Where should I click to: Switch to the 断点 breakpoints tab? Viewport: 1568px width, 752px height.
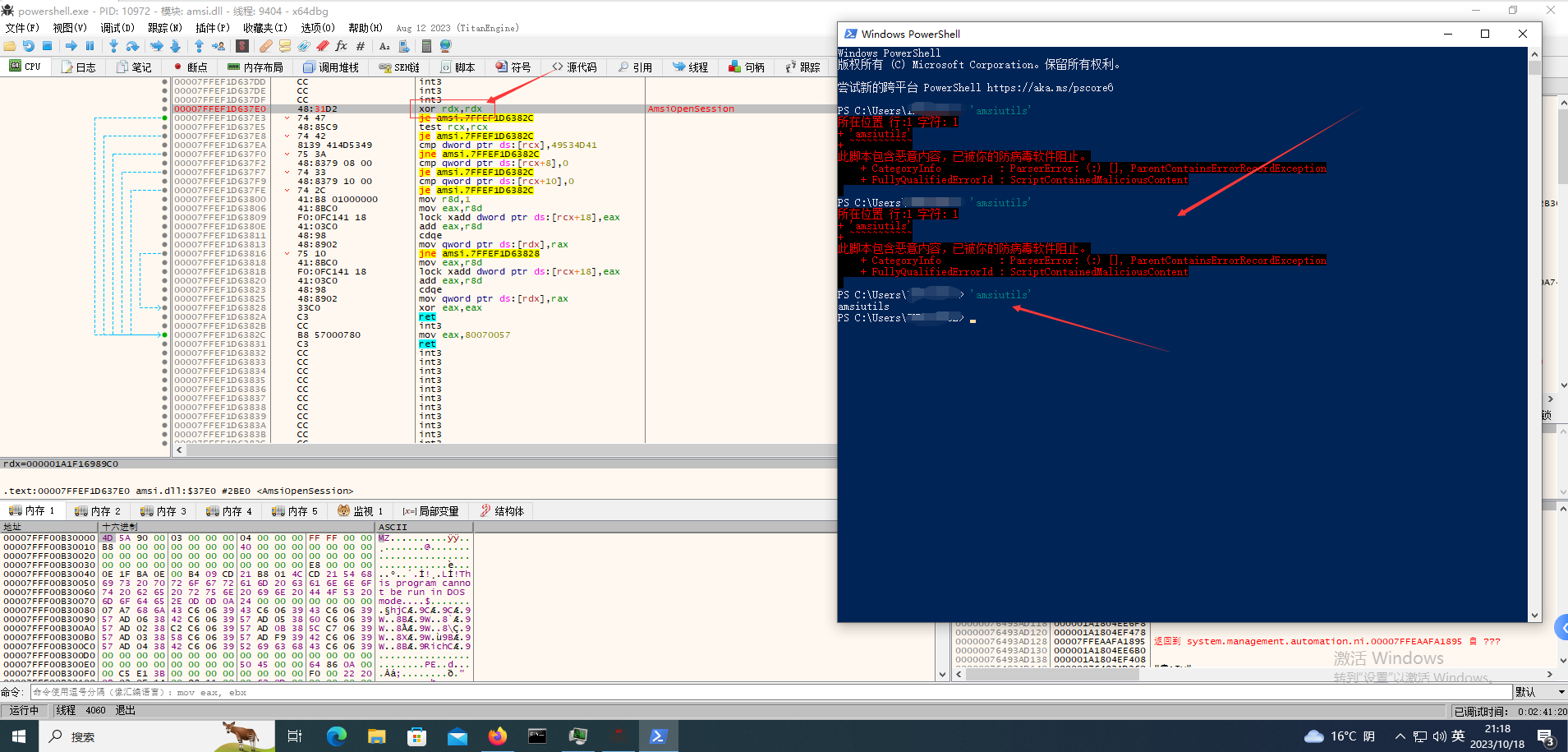coord(190,67)
